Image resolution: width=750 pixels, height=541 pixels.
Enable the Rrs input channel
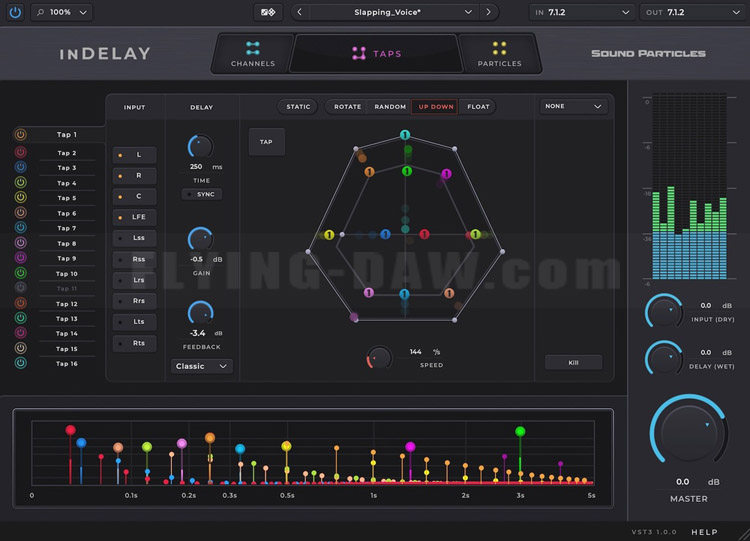[134, 300]
